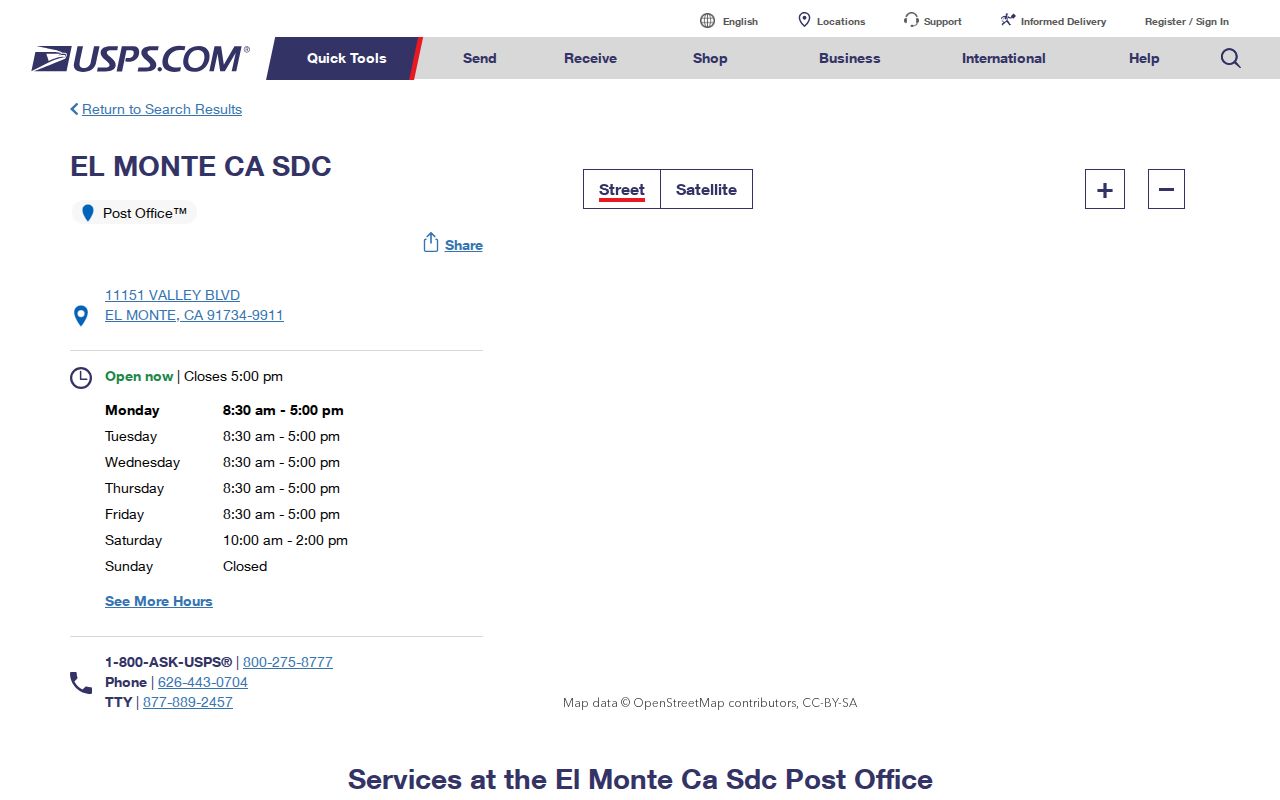Zoom out the map with minus button

click(1166, 189)
